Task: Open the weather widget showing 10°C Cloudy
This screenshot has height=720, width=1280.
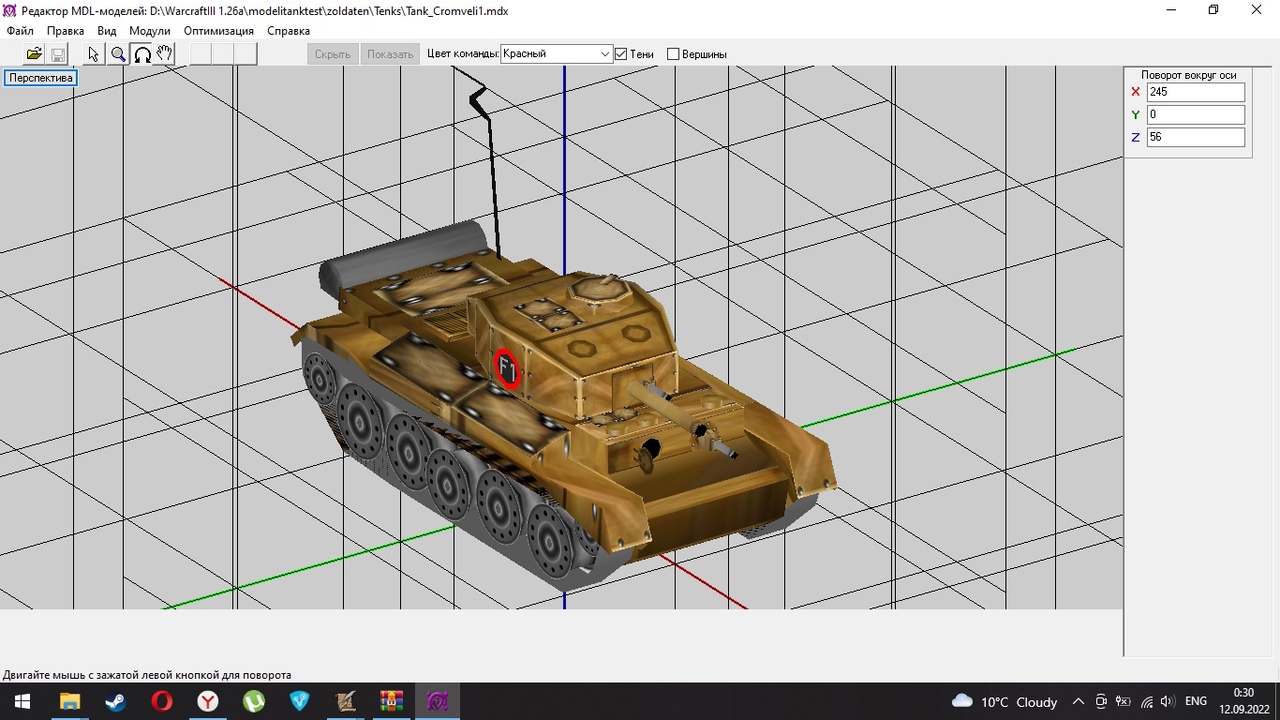Action: tap(1005, 702)
